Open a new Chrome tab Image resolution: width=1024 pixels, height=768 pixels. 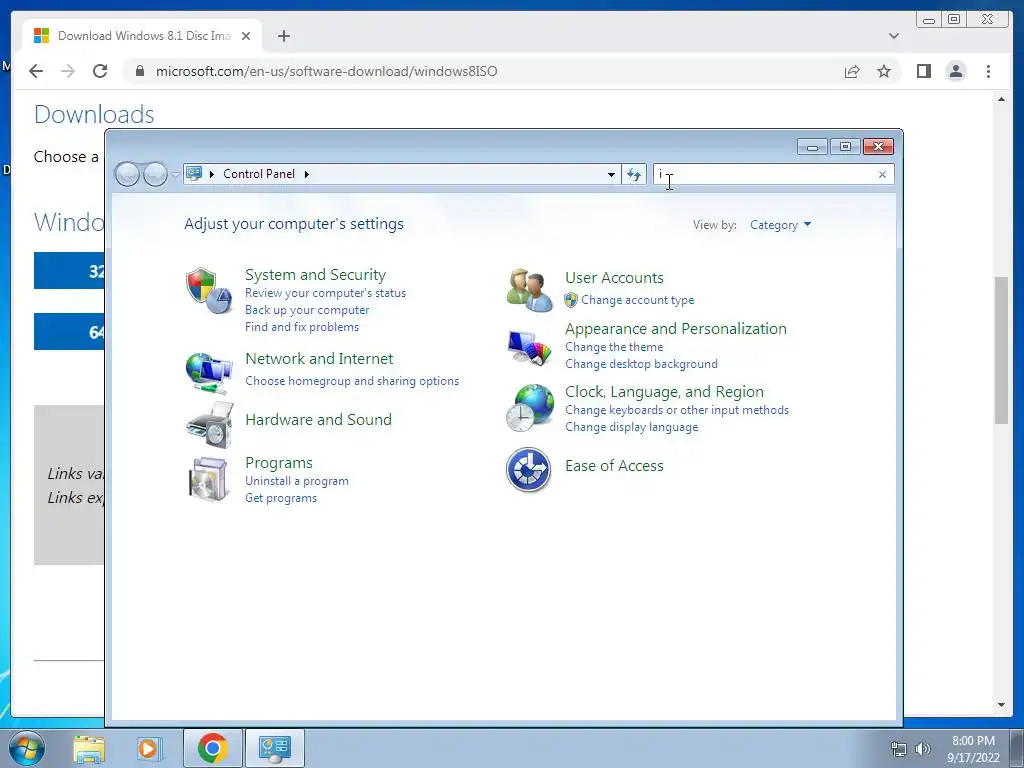(x=283, y=36)
